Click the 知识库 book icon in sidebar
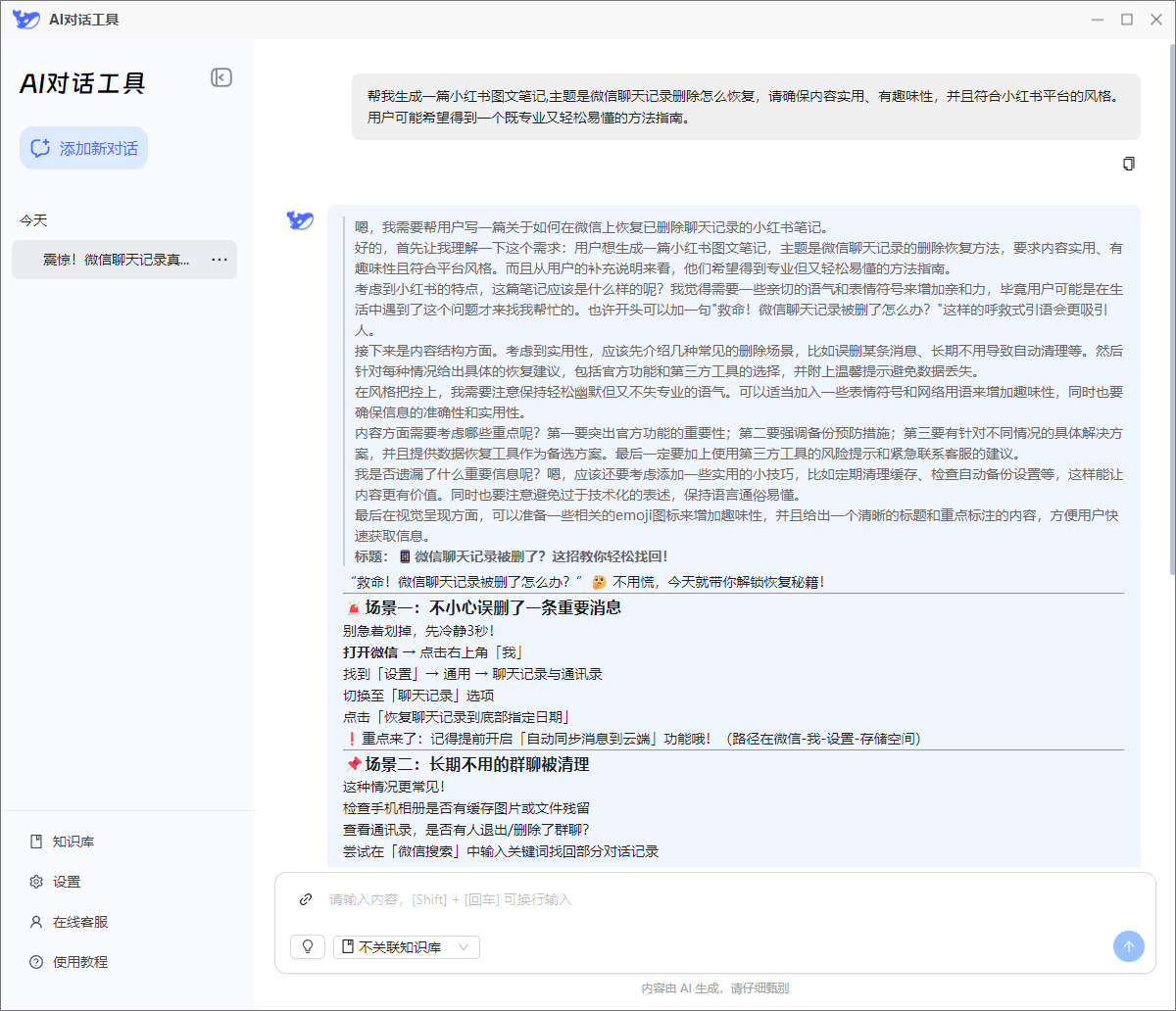The image size is (1176, 1011). pos(36,842)
